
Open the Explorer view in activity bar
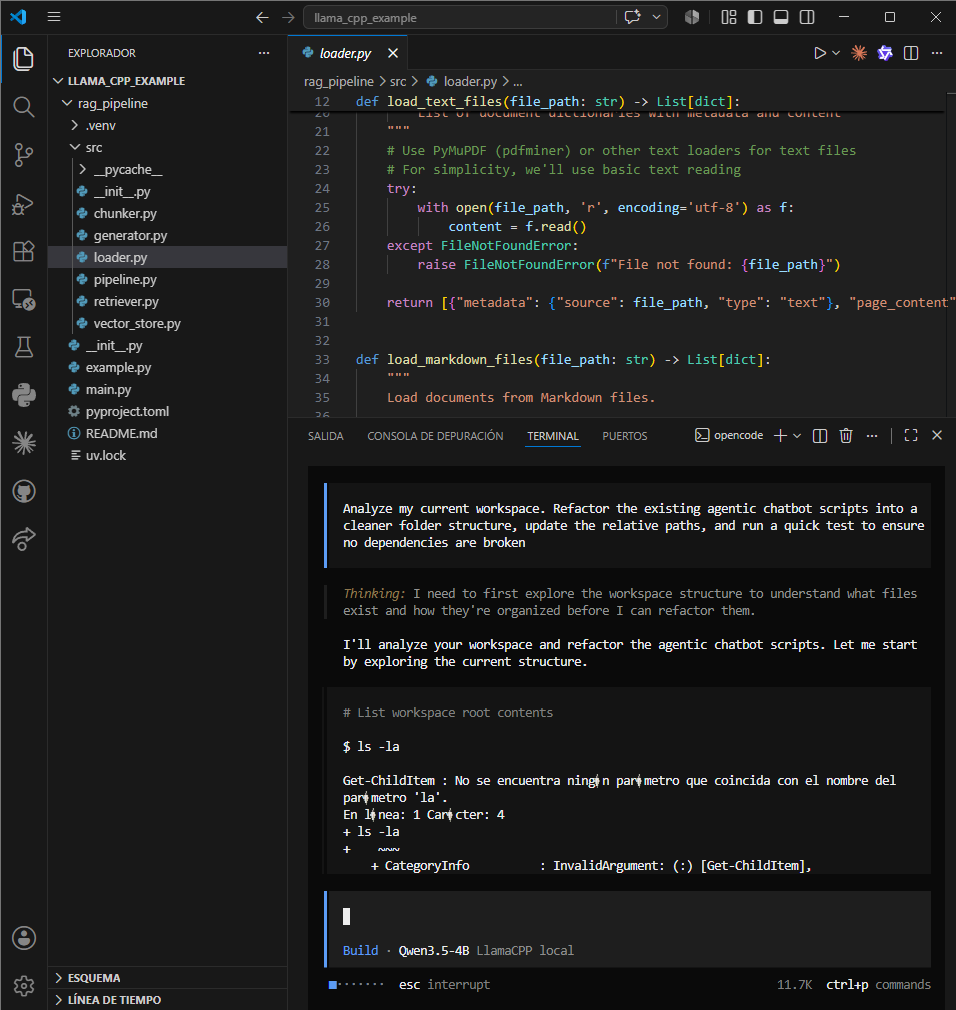(x=24, y=59)
